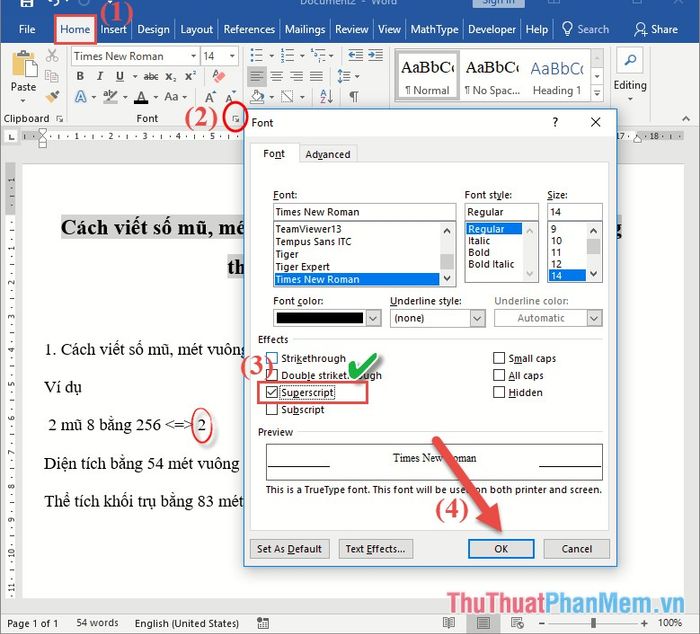Click the Set As Default button
The image size is (700, 634).
pyautogui.click(x=289, y=549)
